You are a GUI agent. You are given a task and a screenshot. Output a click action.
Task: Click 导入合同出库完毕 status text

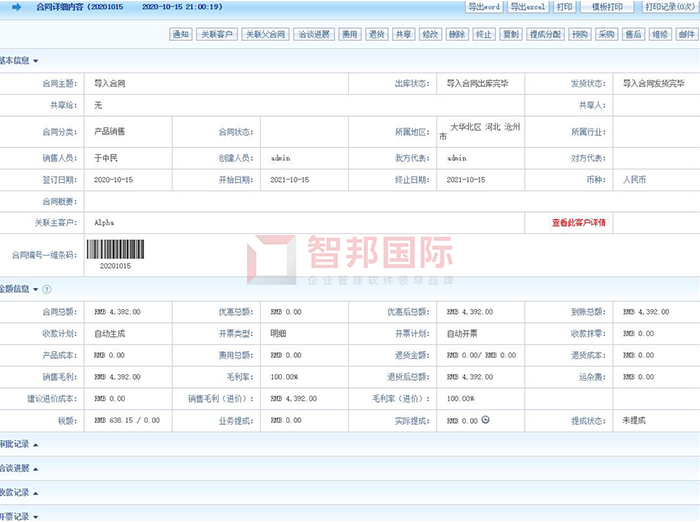(477, 84)
